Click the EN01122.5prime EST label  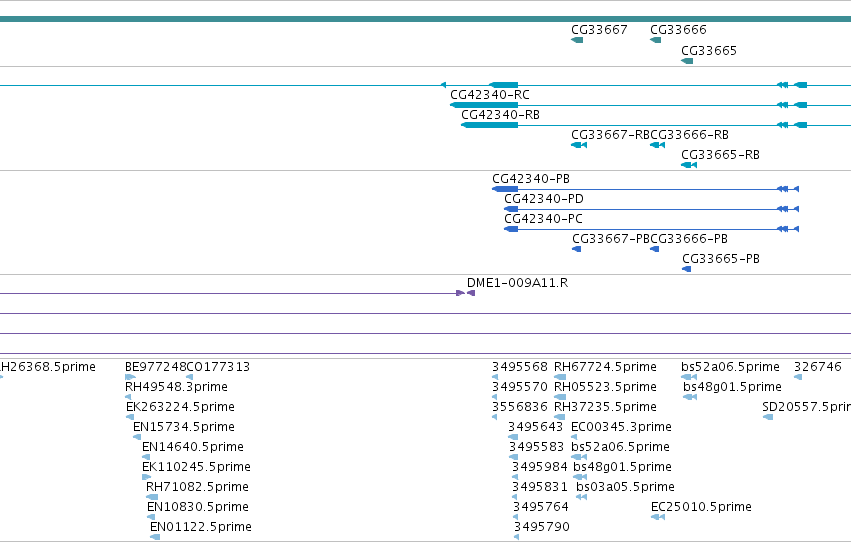tap(201, 528)
